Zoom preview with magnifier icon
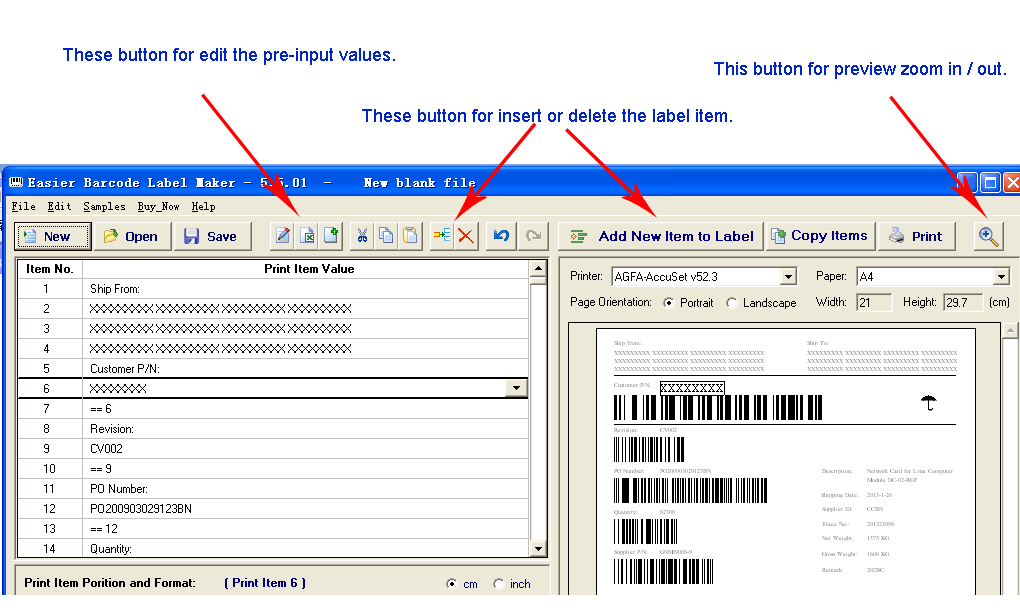This screenshot has height=615, width=1020. click(988, 236)
